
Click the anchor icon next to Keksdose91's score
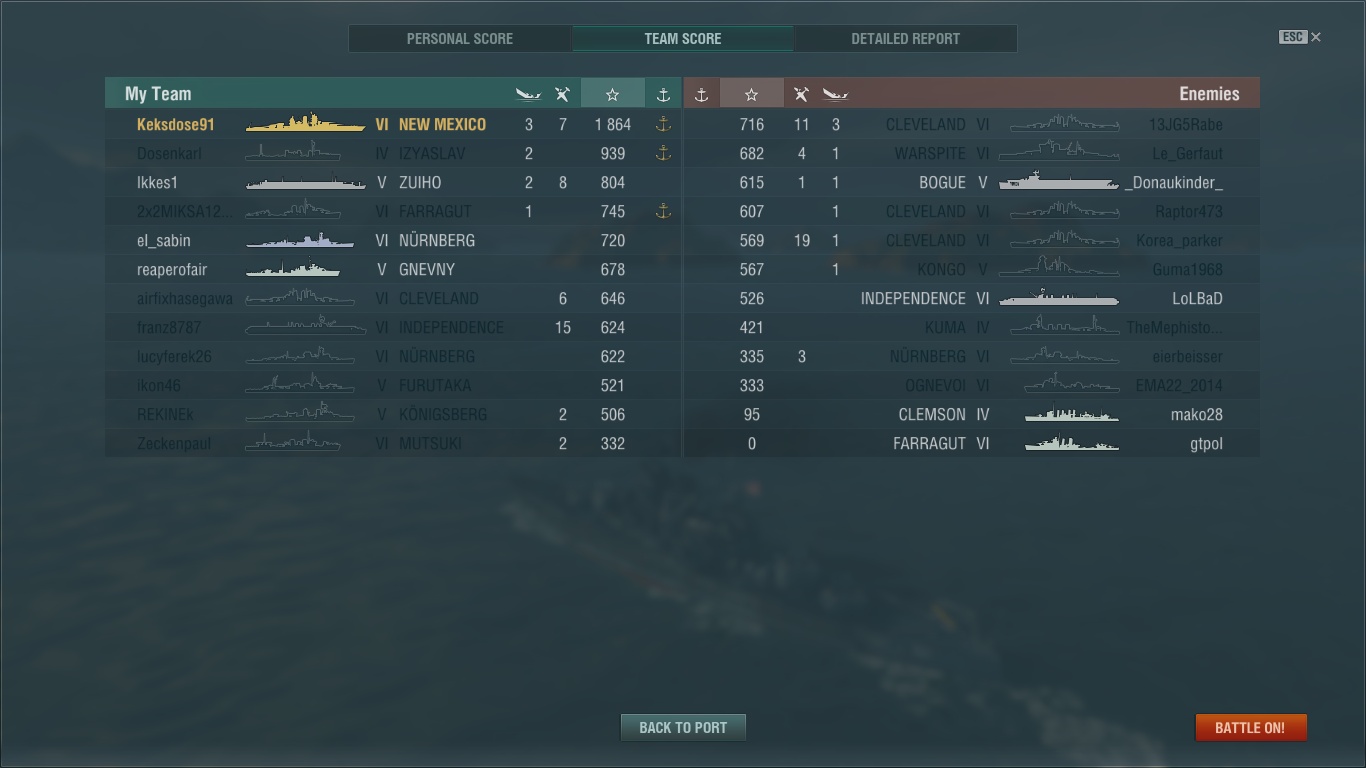(662, 124)
